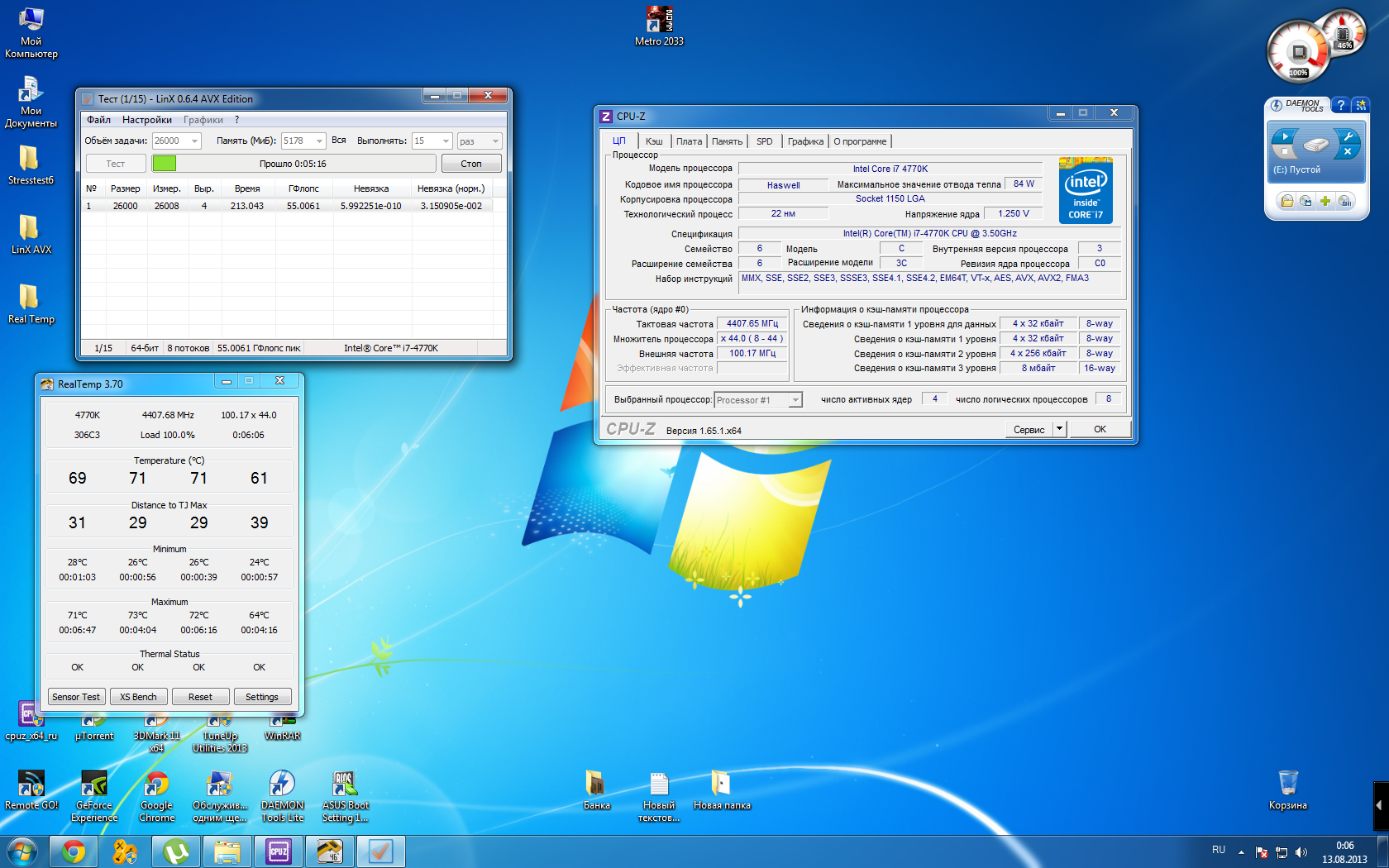This screenshot has height=868, width=1389.
Task: Click the clock showing 13.08.2013 in the taskbar
Action: coord(1345,852)
